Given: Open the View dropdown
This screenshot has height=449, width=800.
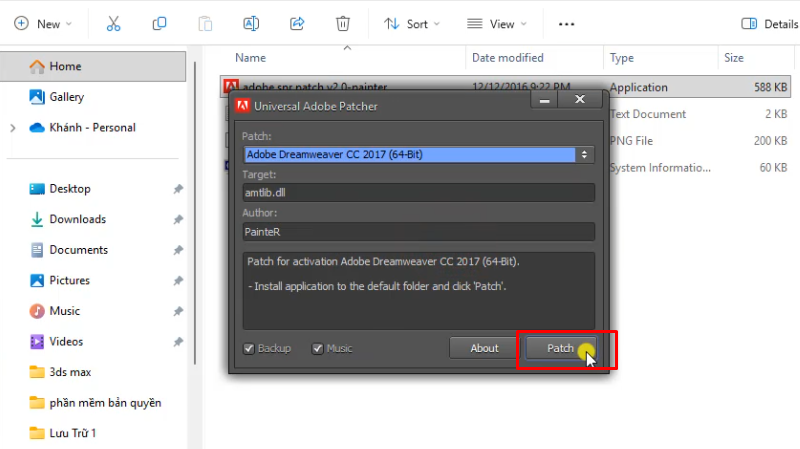Looking at the screenshot, I should [x=497, y=24].
